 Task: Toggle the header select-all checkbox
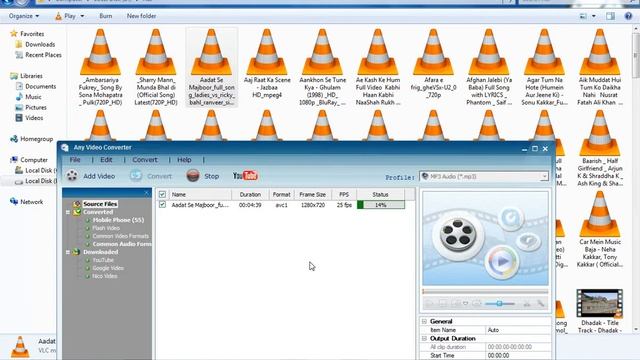162,195
